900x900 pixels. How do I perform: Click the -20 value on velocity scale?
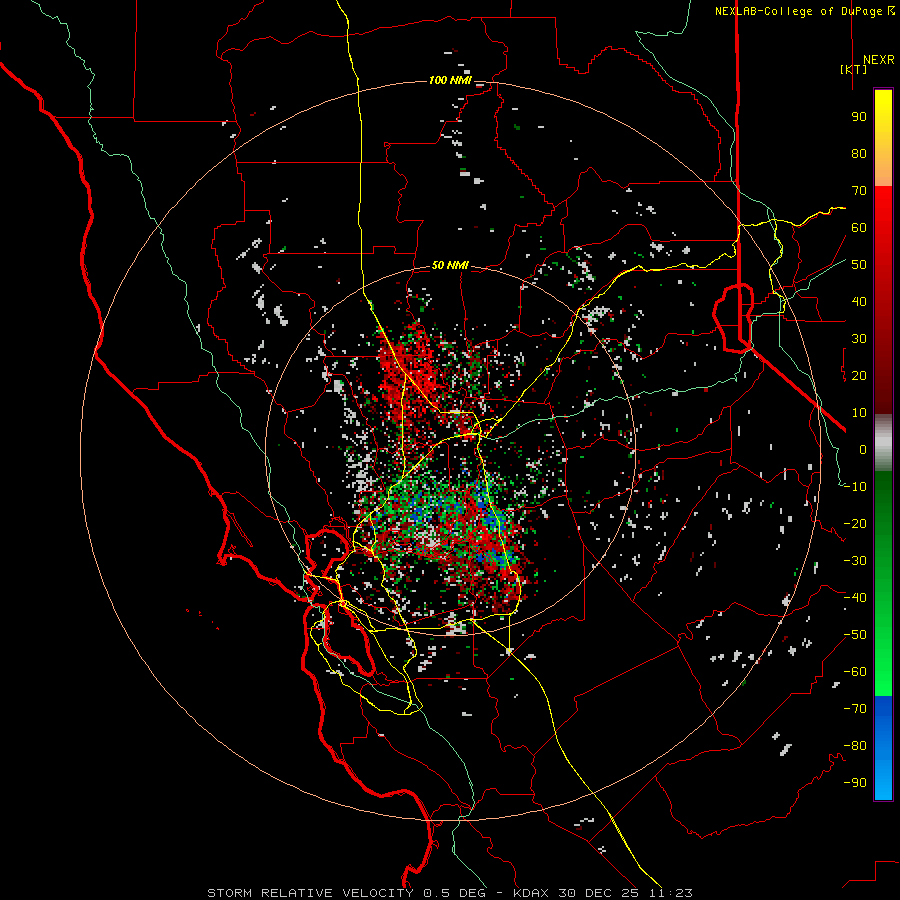coord(855,523)
